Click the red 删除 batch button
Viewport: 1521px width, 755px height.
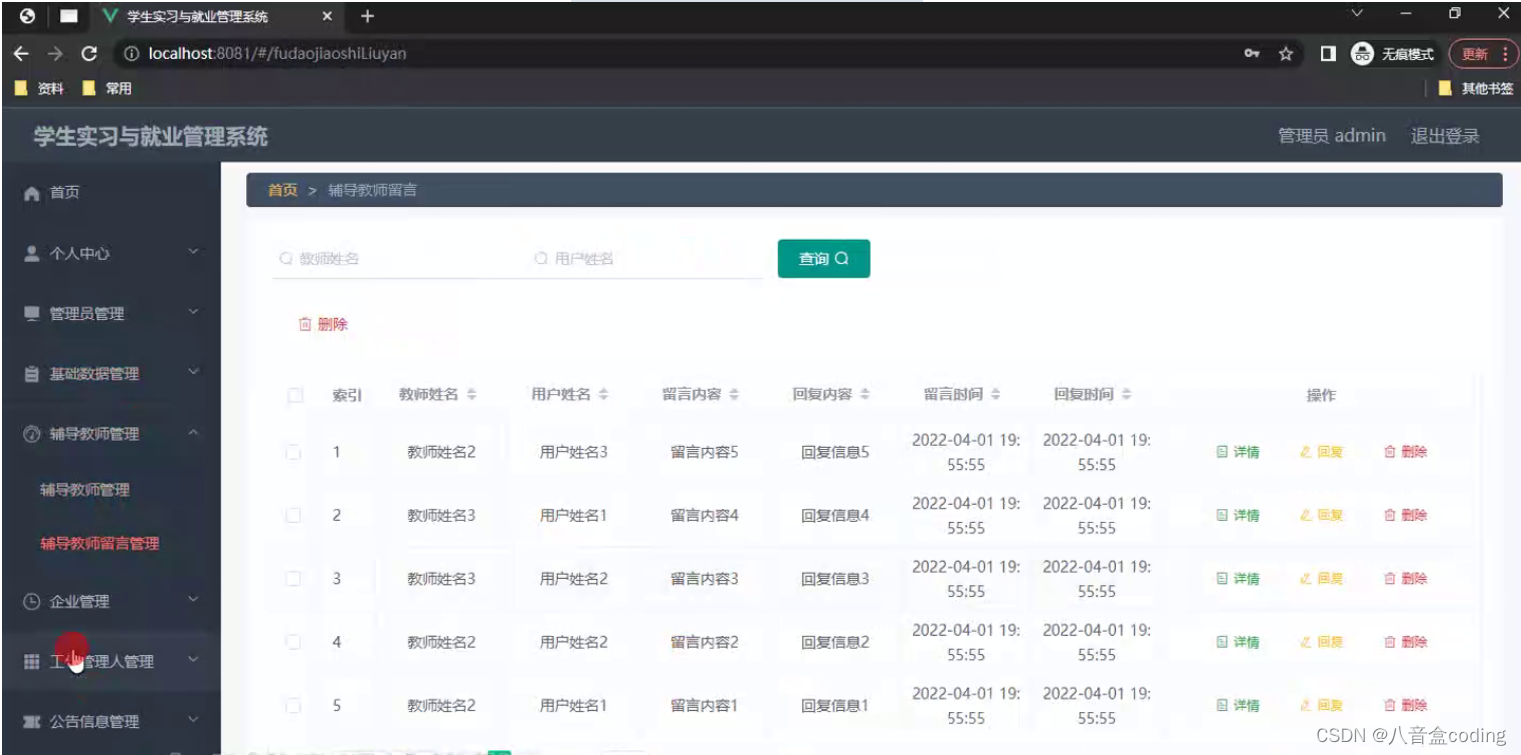click(x=323, y=324)
